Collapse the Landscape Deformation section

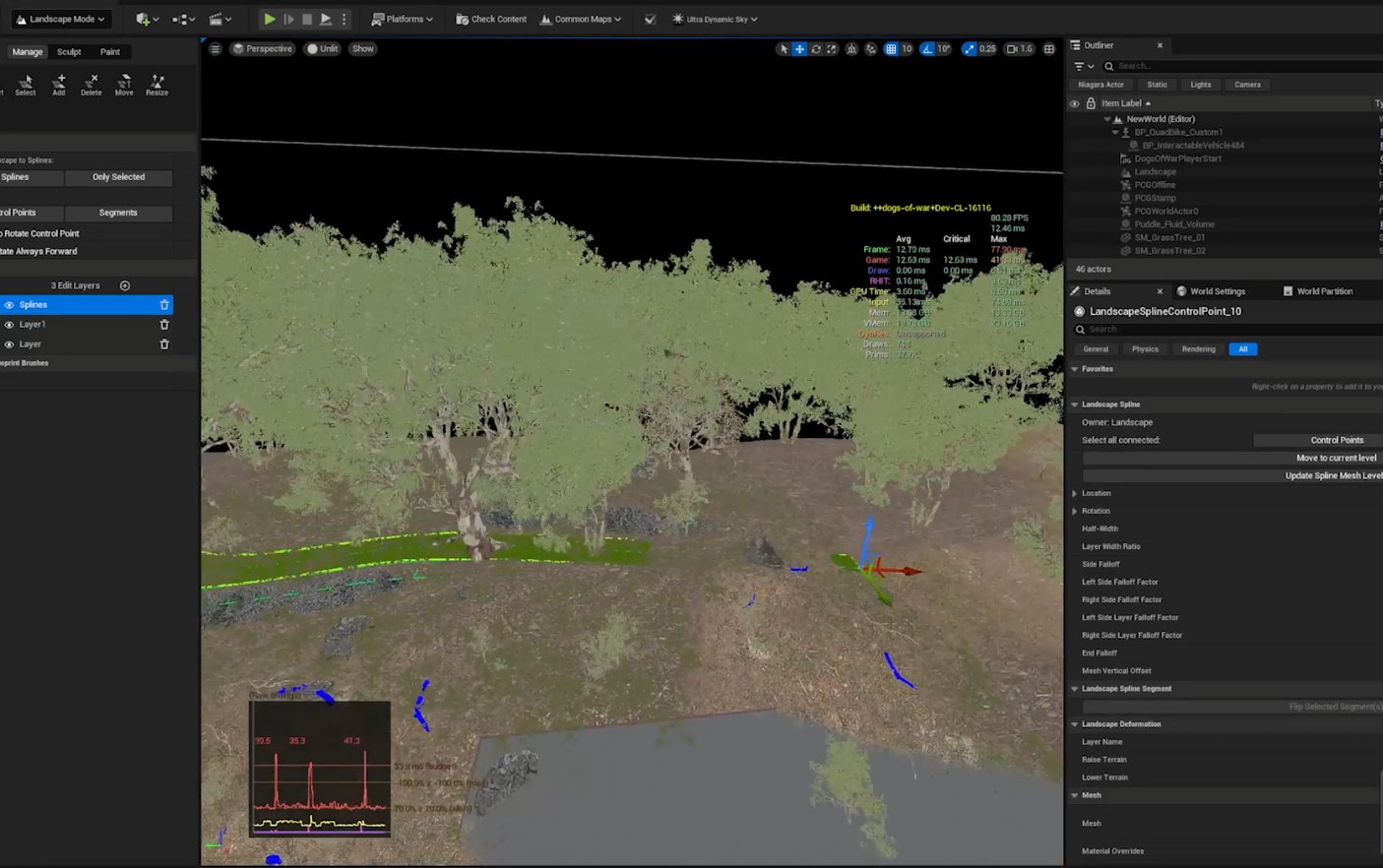click(1075, 724)
